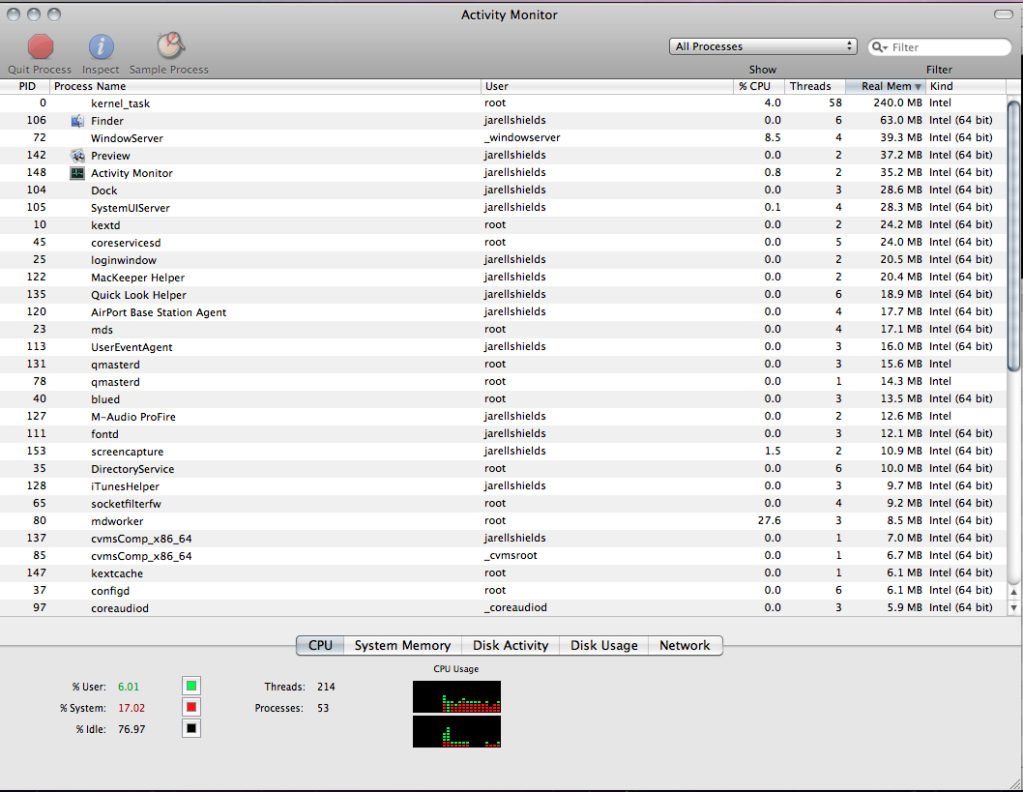Image resolution: width=1023 pixels, height=792 pixels.
Task: Select the coreaudiod process
Action: click(x=503, y=608)
